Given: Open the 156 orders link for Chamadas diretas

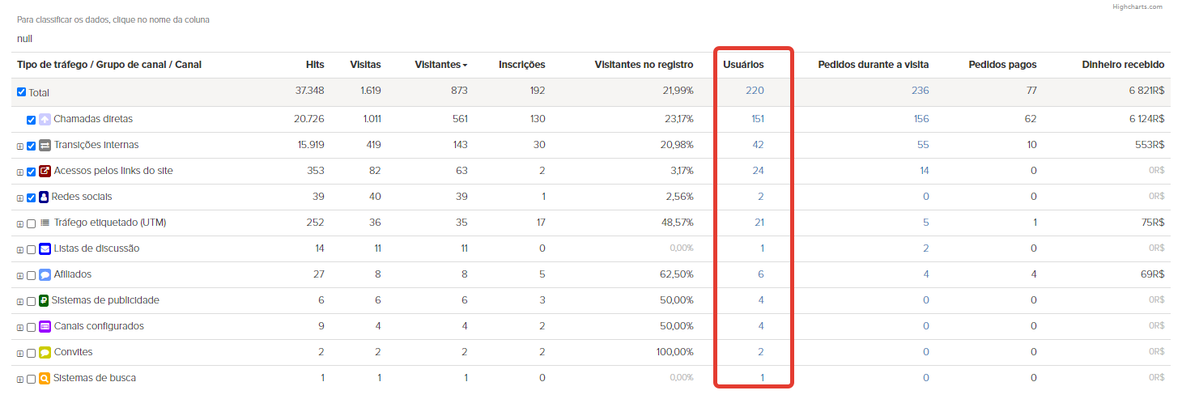Looking at the screenshot, I should click(921, 118).
